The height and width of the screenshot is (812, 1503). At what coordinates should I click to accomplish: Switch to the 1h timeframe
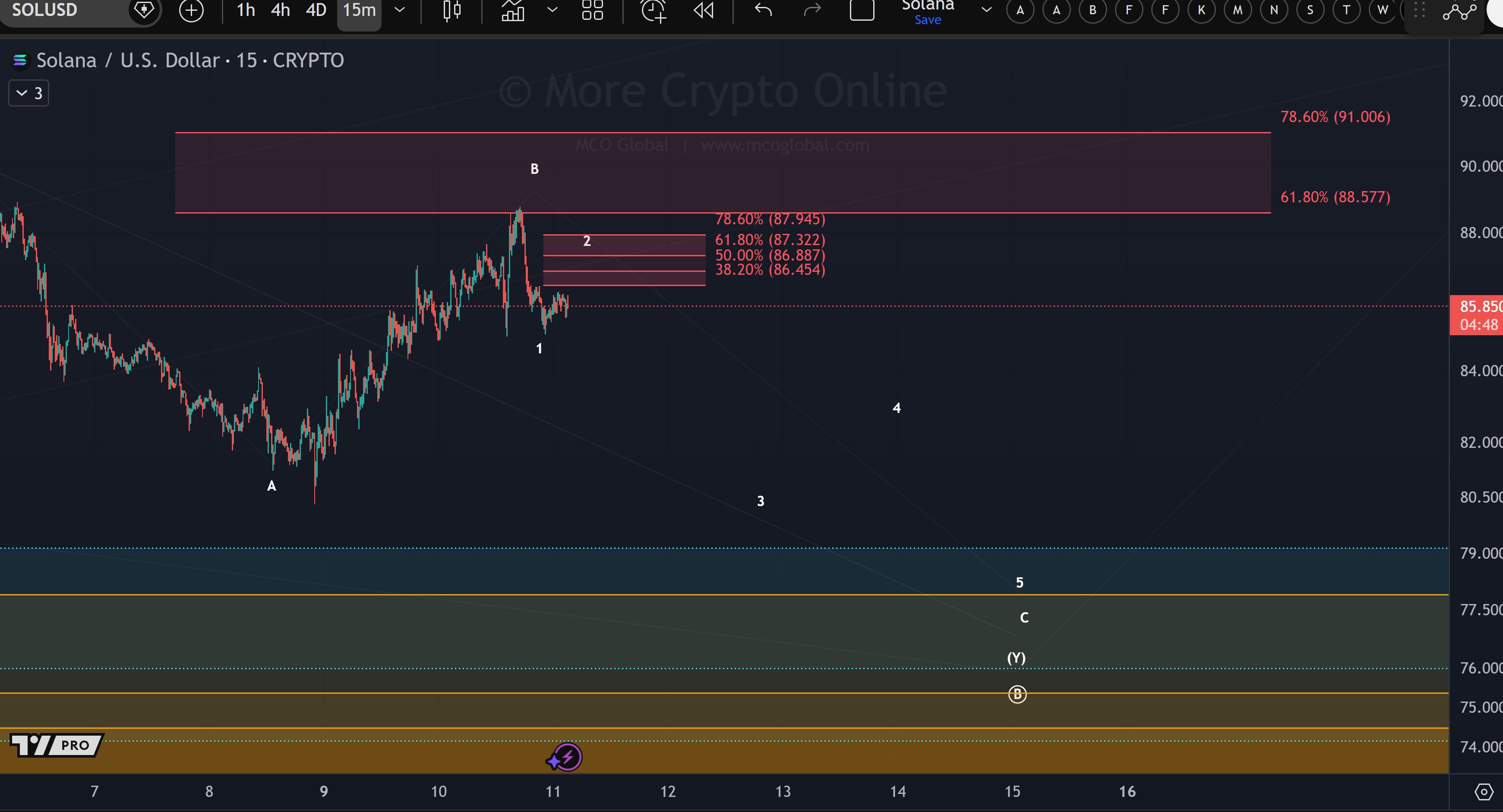click(x=246, y=10)
